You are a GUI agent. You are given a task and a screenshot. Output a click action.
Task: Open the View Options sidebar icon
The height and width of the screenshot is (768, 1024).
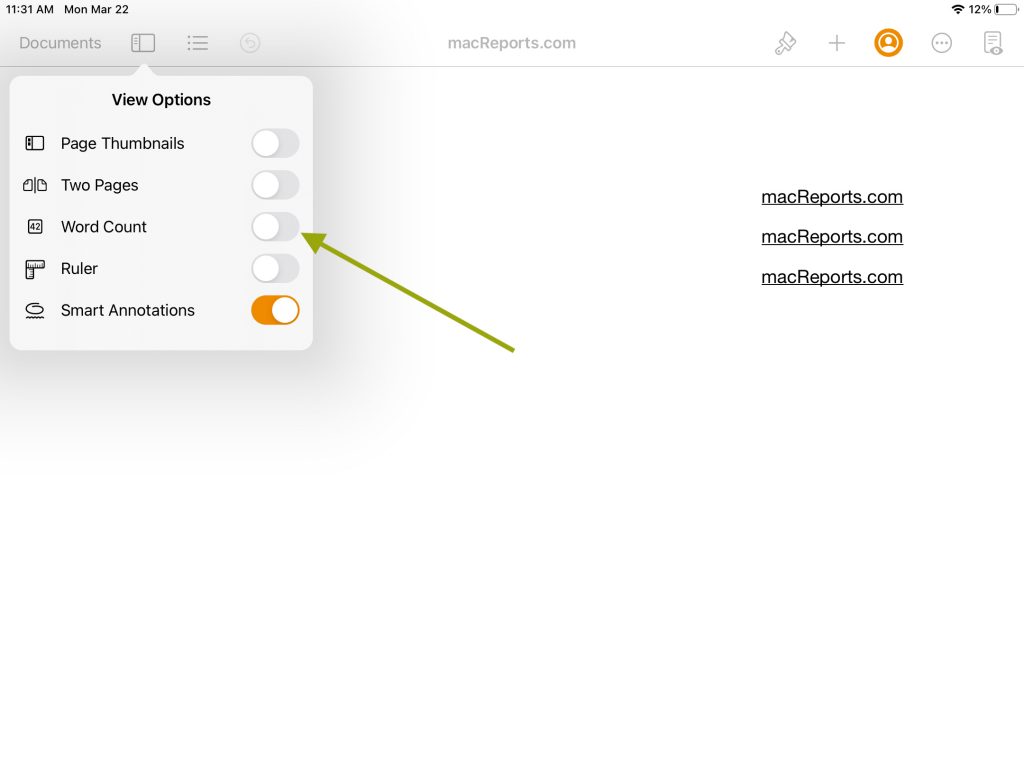[x=143, y=43]
